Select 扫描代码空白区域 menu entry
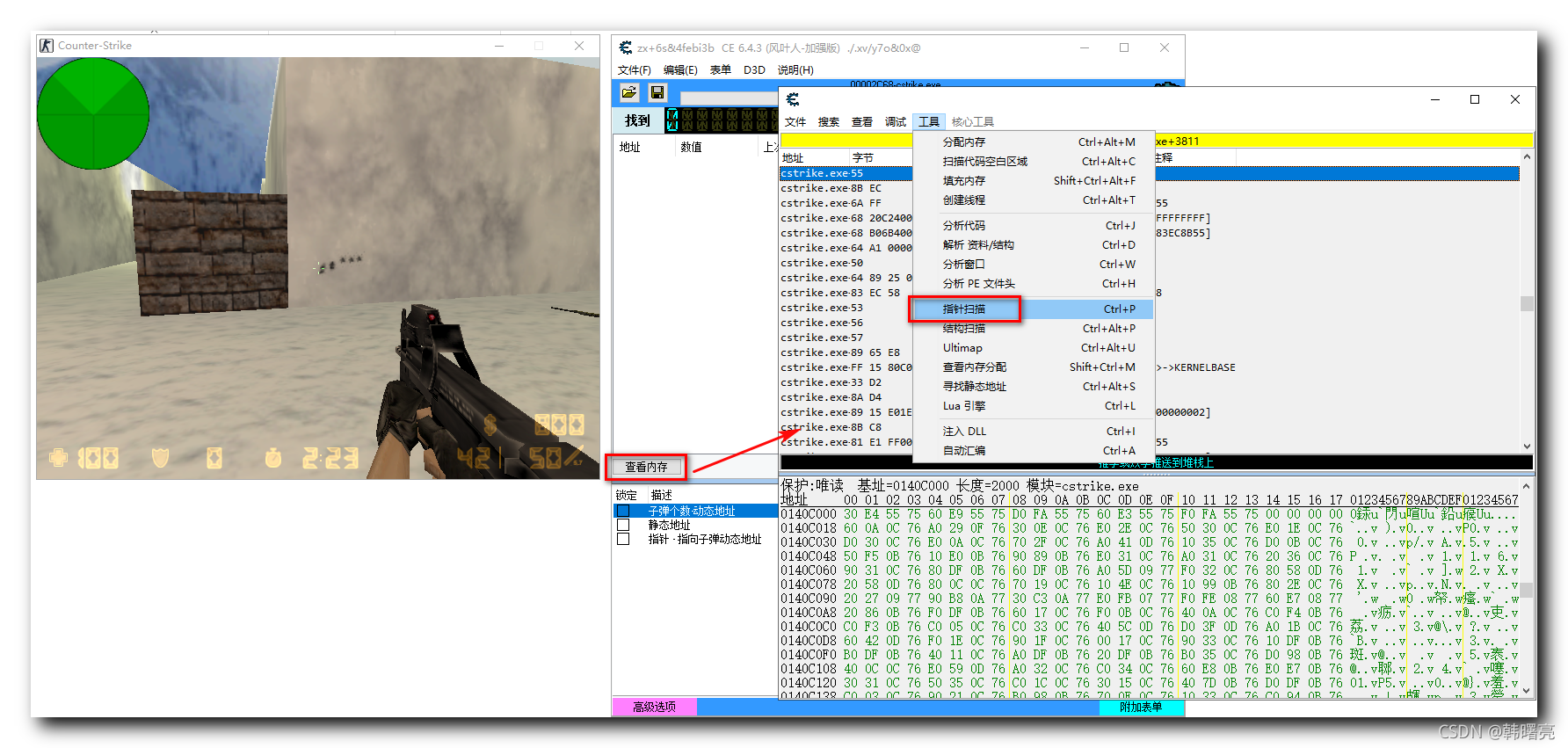This screenshot has width=1568, height=748. coord(1034,161)
